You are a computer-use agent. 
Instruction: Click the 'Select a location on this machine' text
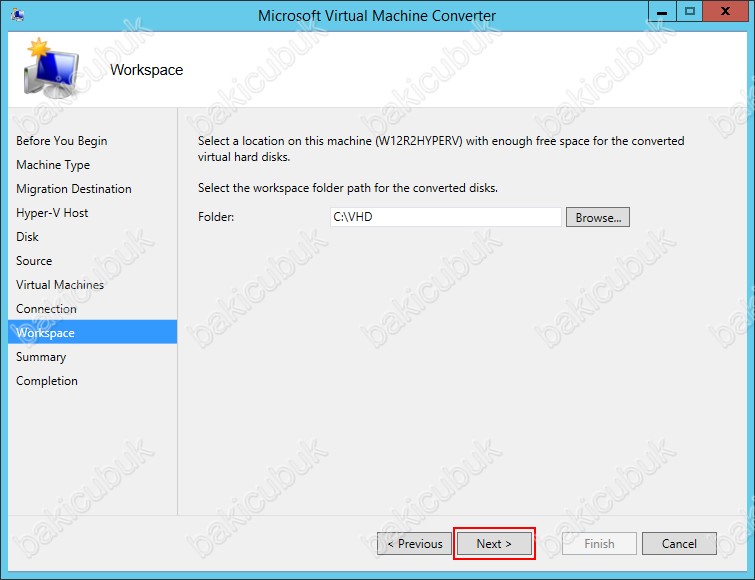(x=441, y=149)
